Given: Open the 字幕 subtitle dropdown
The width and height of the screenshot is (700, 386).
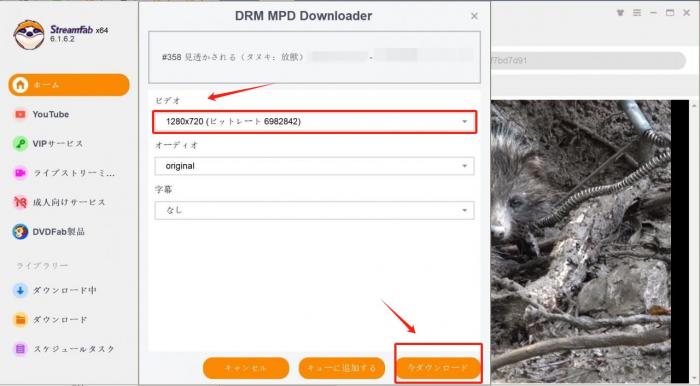Looking at the screenshot, I should tap(315, 210).
